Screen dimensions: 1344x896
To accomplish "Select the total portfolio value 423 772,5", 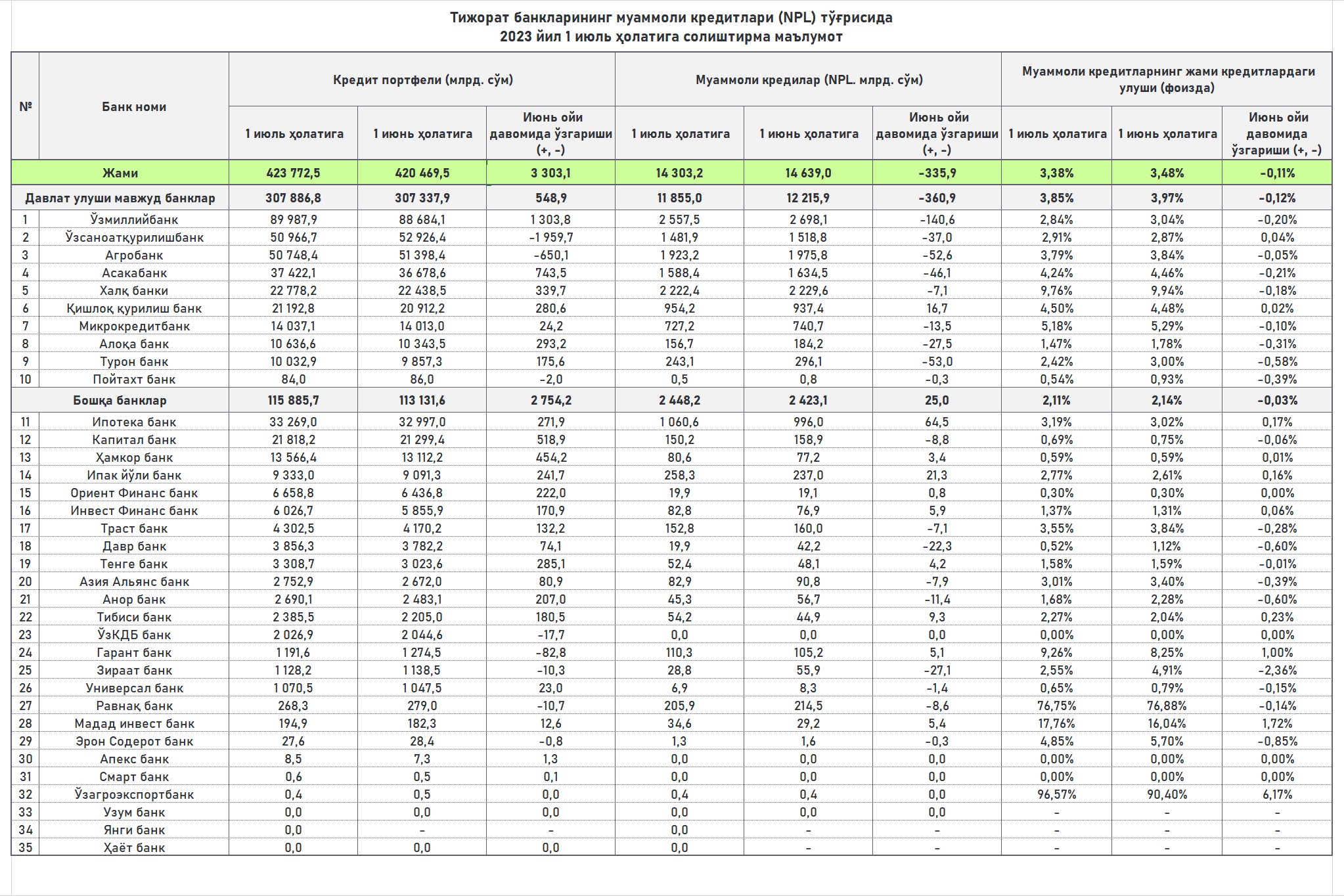I will [293, 173].
